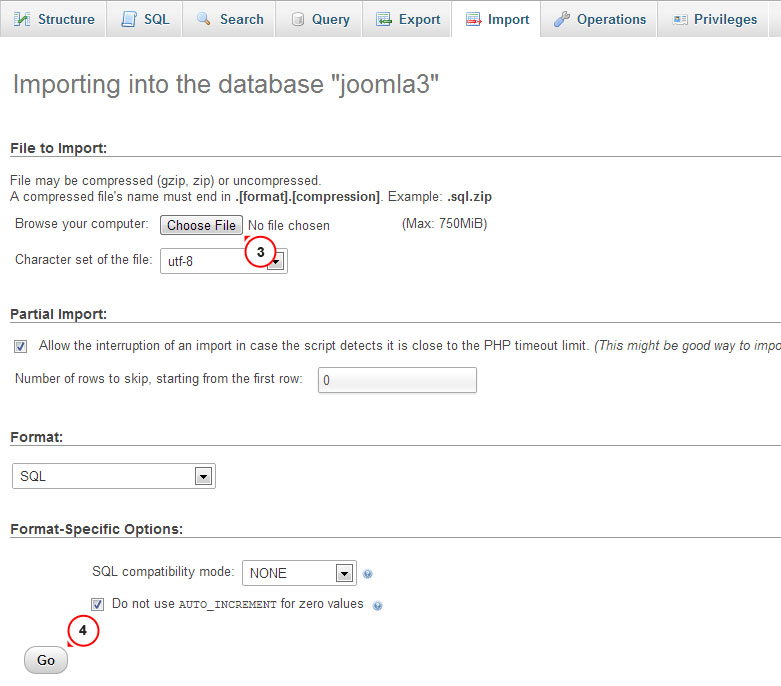Uncheck Do not use AUTO_INCREMENT checkbox
This screenshot has height=686, width=781.
pyautogui.click(x=97, y=604)
